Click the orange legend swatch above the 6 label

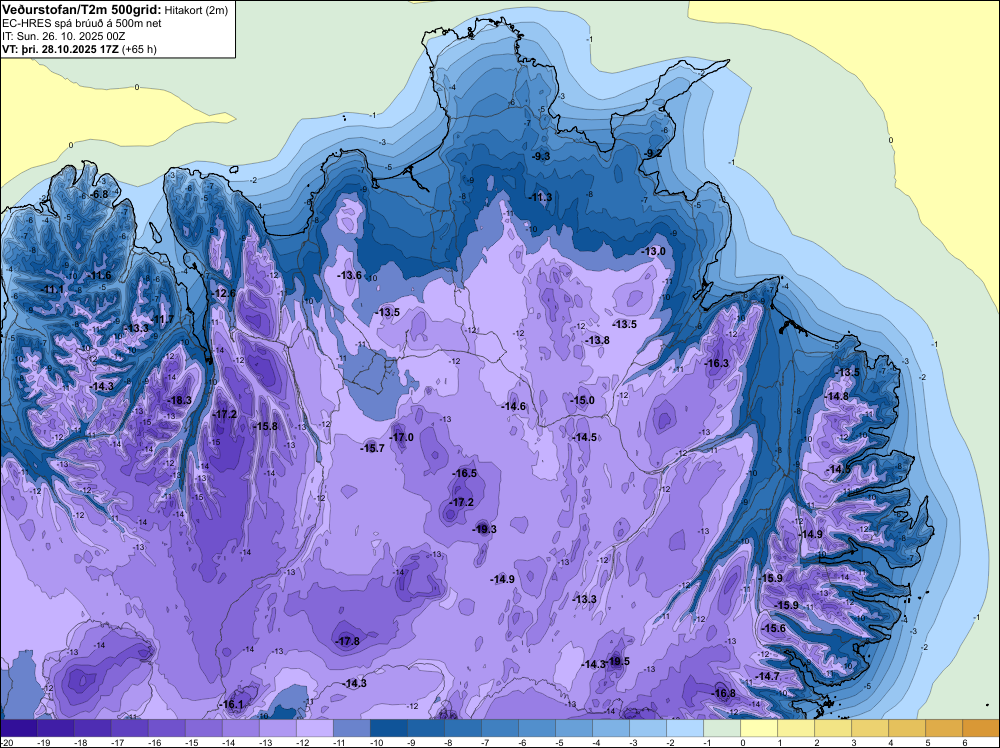[x=980, y=728]
